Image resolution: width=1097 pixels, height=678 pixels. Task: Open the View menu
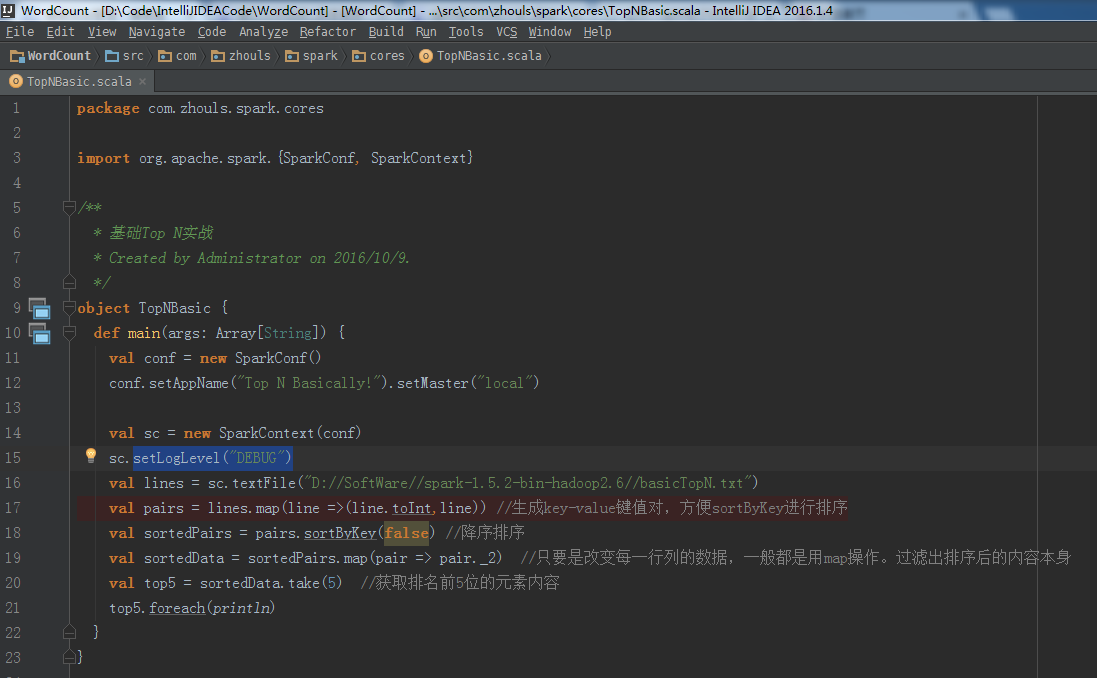pos(101,31)
